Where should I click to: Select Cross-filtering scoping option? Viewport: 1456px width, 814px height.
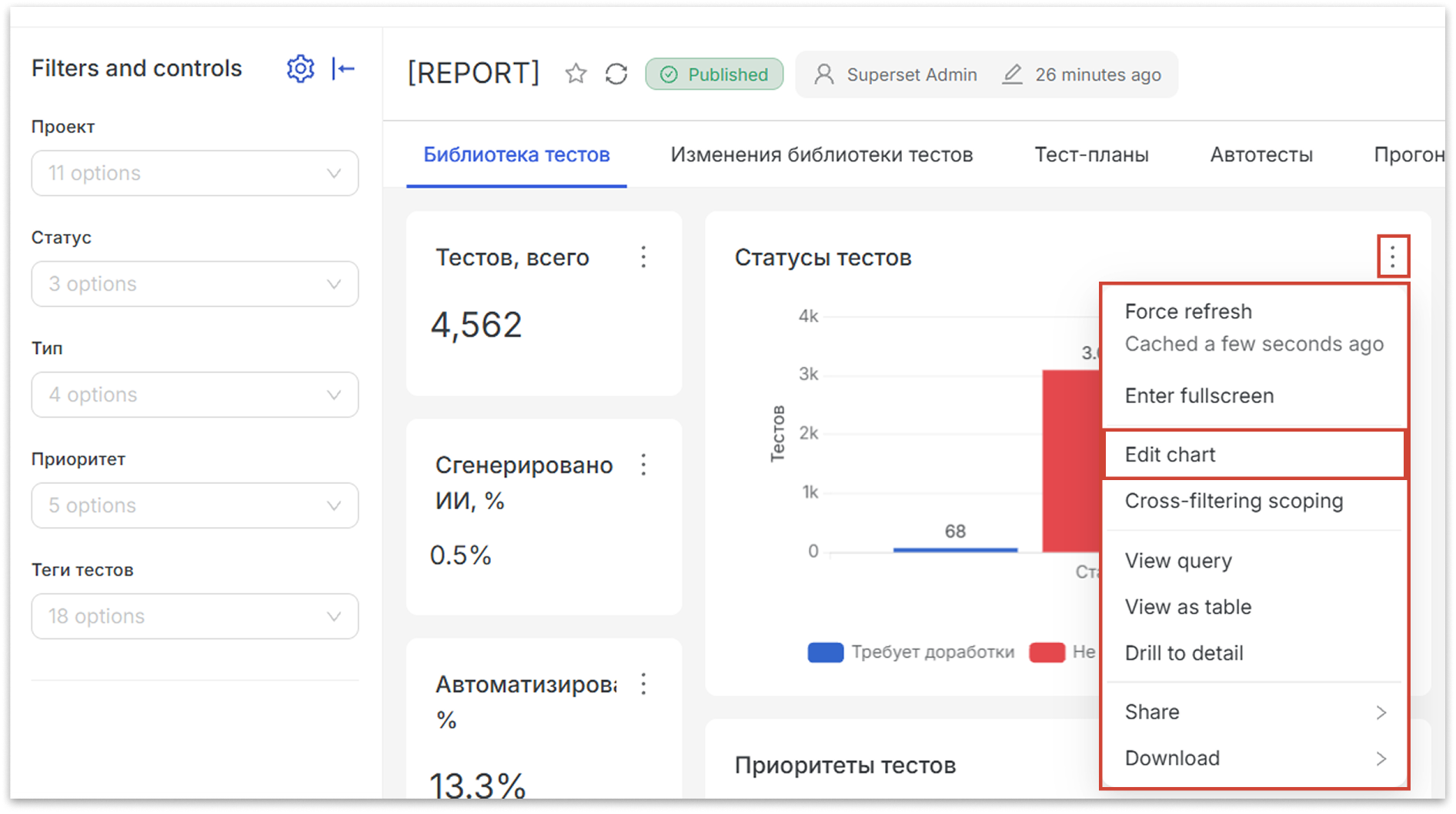point(1254,501)
